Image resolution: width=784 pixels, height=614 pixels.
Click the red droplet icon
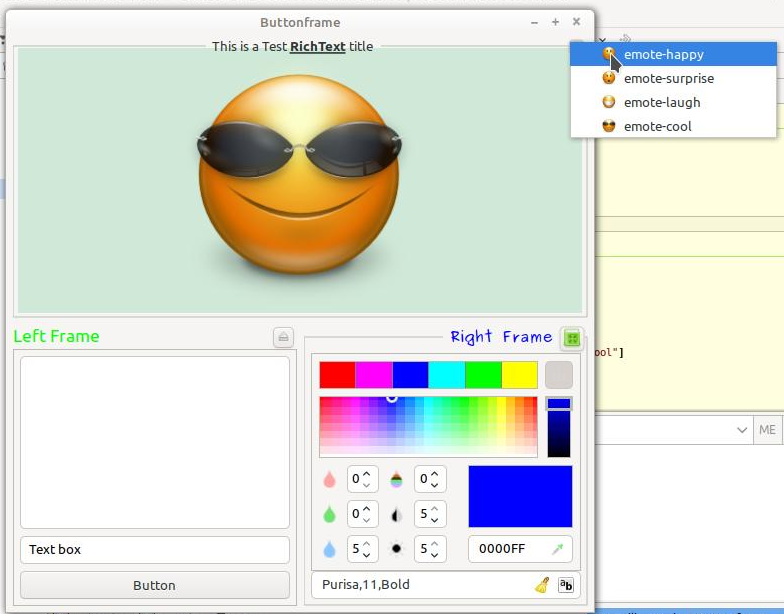point(330,480)
